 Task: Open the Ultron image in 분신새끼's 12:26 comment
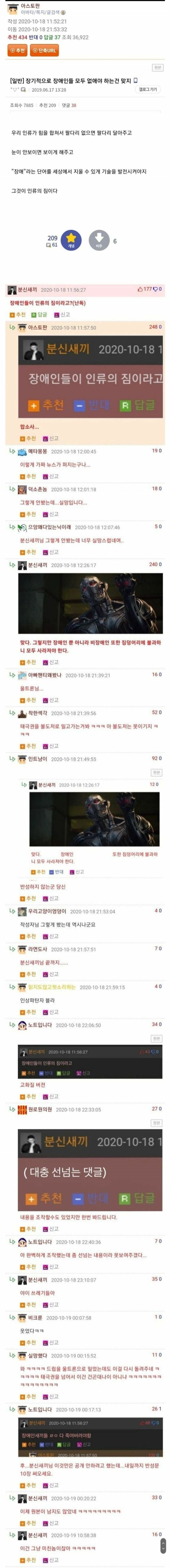[x=91, y=603]
